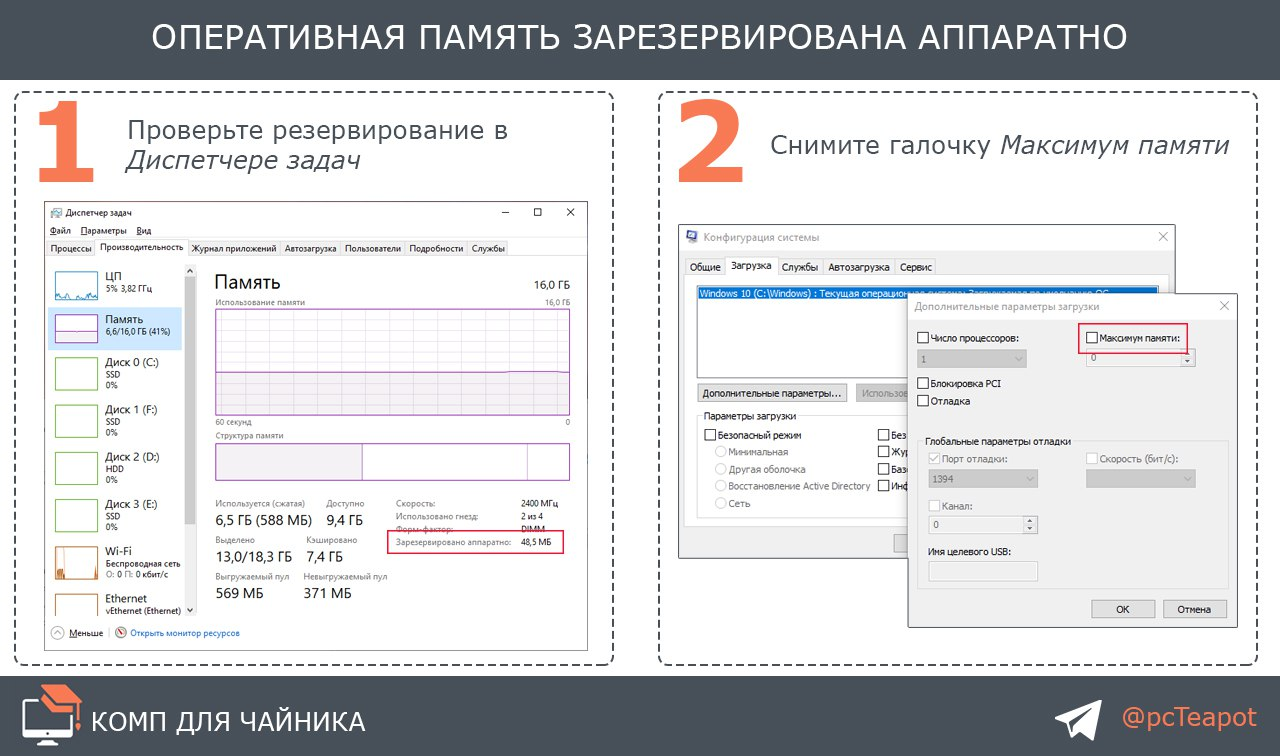
Task: Open Автозагрузка tab in Диспетчер задач
Action: pyautogui.click(x=311, y=248)
